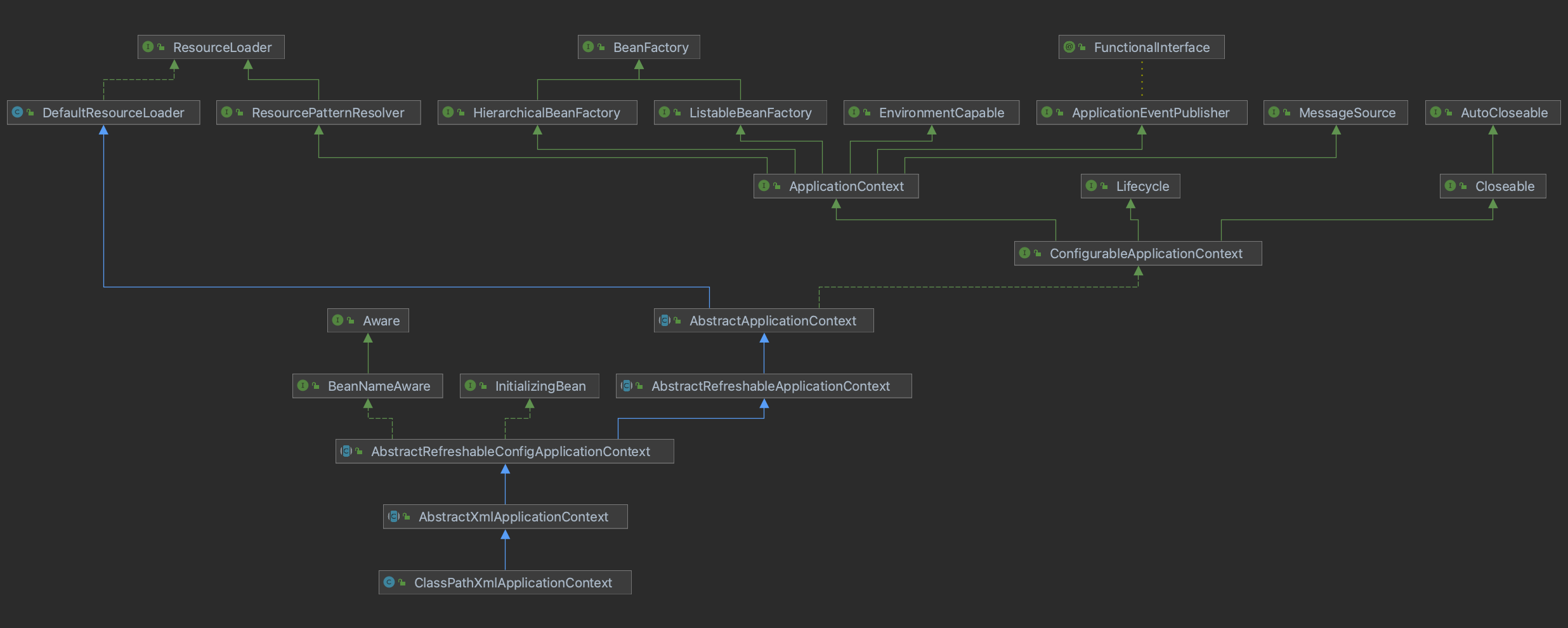Viewport: 1568px width, 628px height.
Task: Select the EnvironmentCapable node label
Action: point(942,113)
